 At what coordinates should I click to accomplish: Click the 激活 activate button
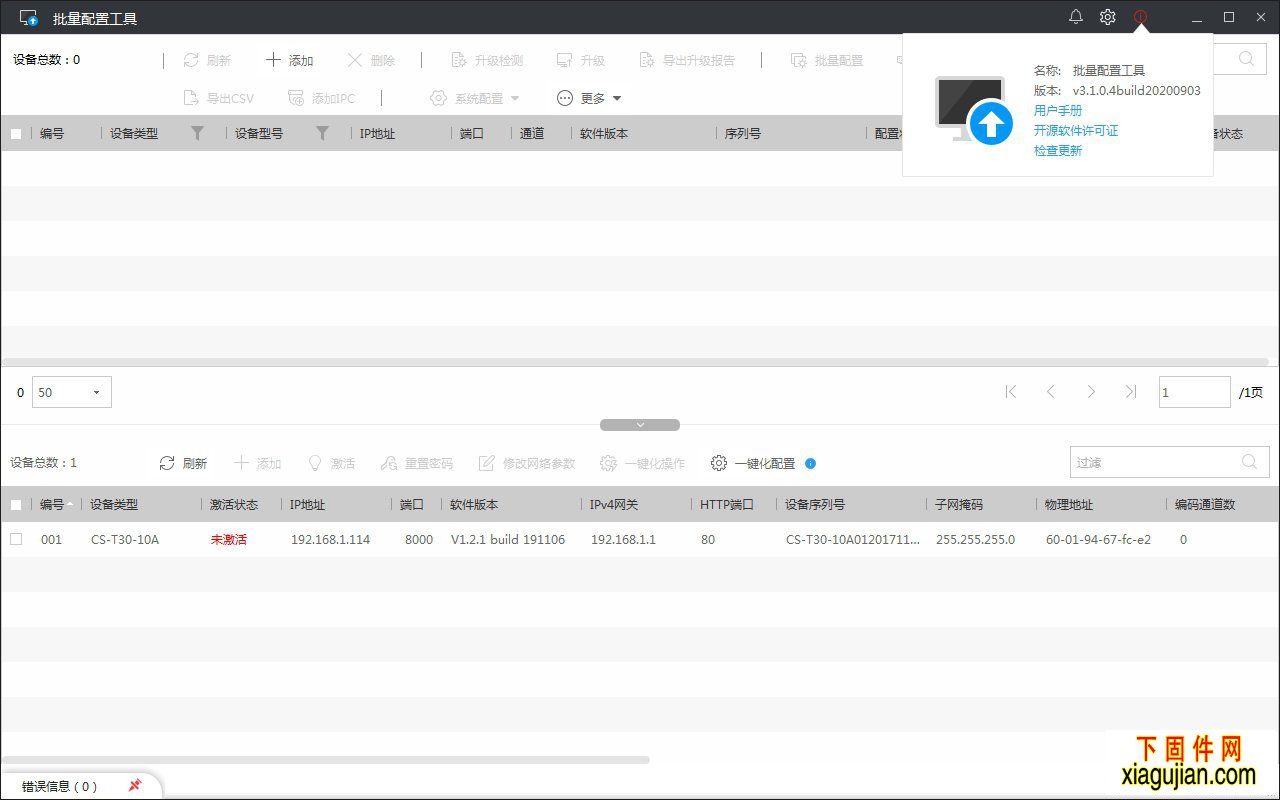click(331, 463)
